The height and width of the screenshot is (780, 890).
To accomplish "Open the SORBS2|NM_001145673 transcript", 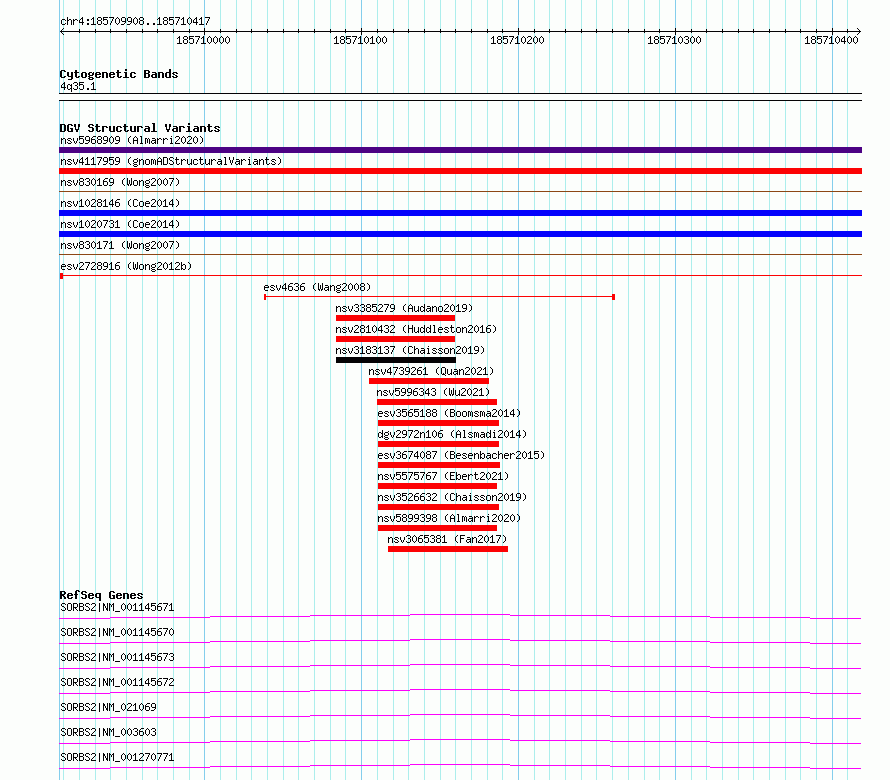I will [117, 657].
